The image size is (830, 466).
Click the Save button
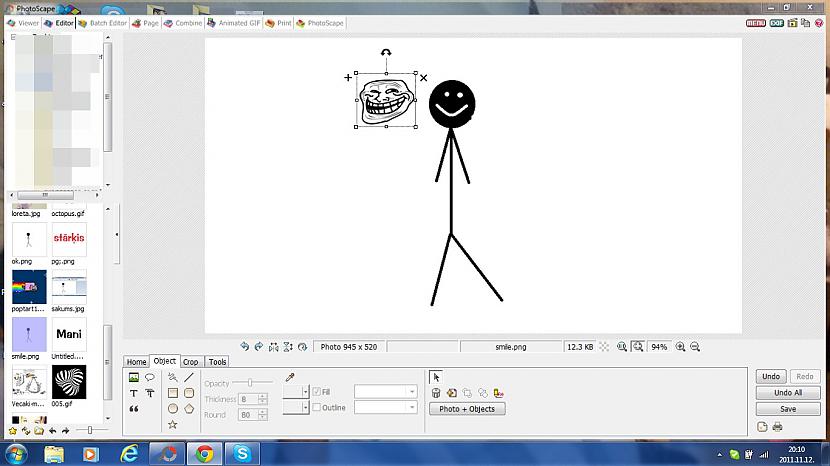click(788, 409)
